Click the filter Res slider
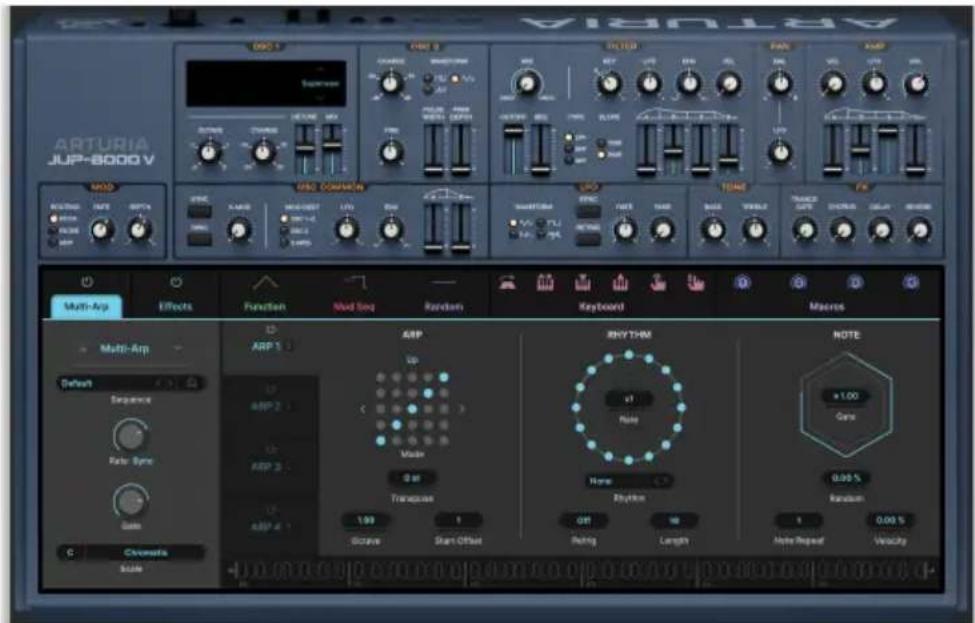Viewport: 975px width, 623px height. [540, 149]
